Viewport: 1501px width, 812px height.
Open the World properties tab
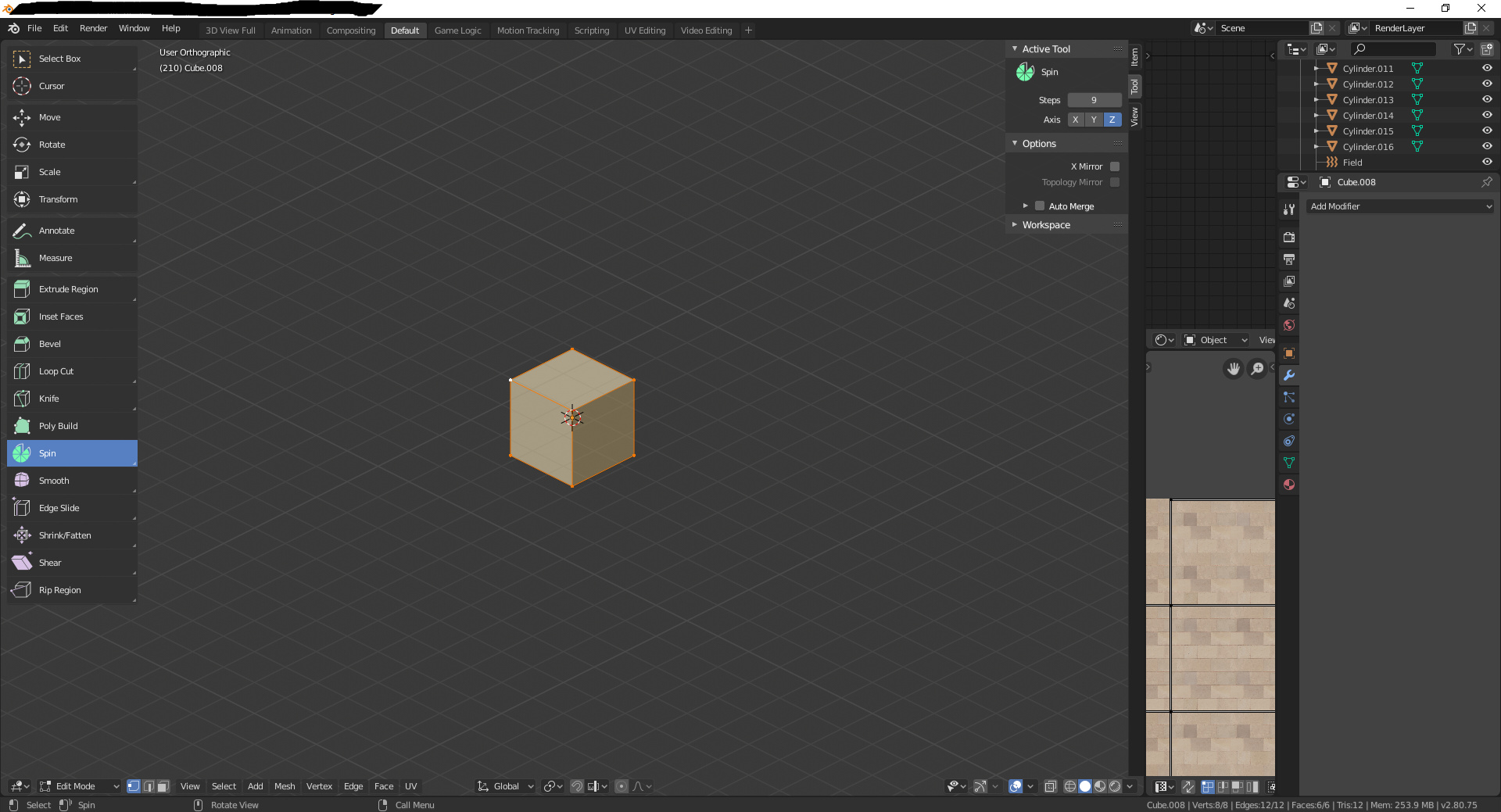point(1288,326)
